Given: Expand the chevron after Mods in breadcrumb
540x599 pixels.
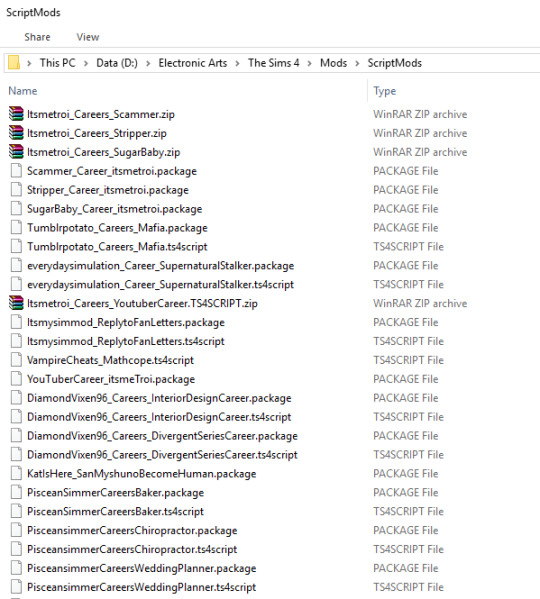Looking at the screenshot, I should (x=357, y=63).
